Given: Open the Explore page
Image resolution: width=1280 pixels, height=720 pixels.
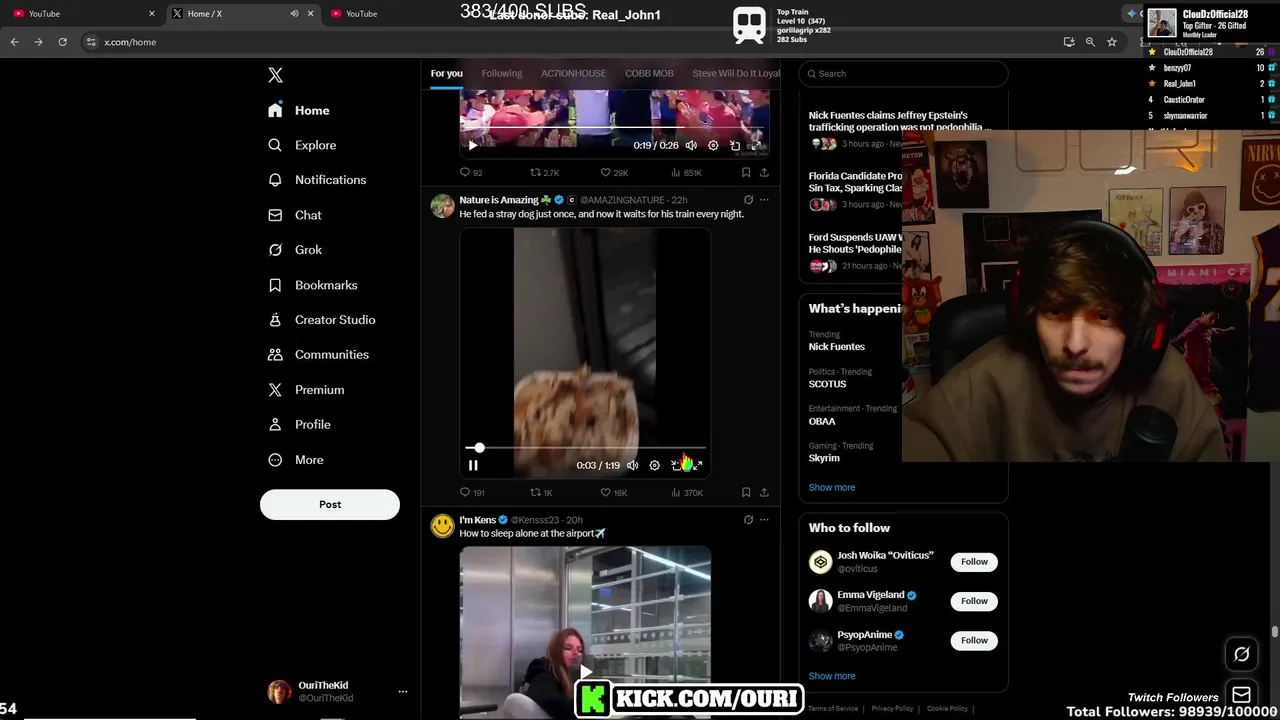Looking at the screenshot, I should coord(302,145).
